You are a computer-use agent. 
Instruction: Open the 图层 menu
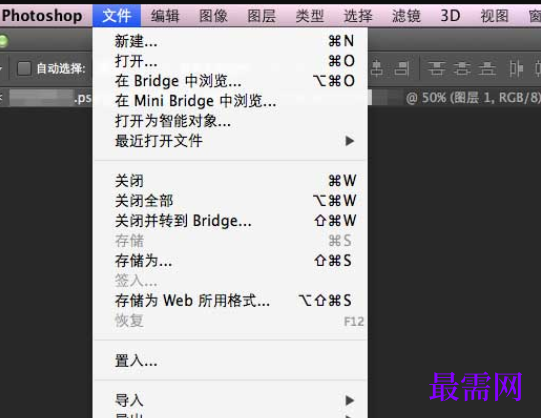coord(262,16)
